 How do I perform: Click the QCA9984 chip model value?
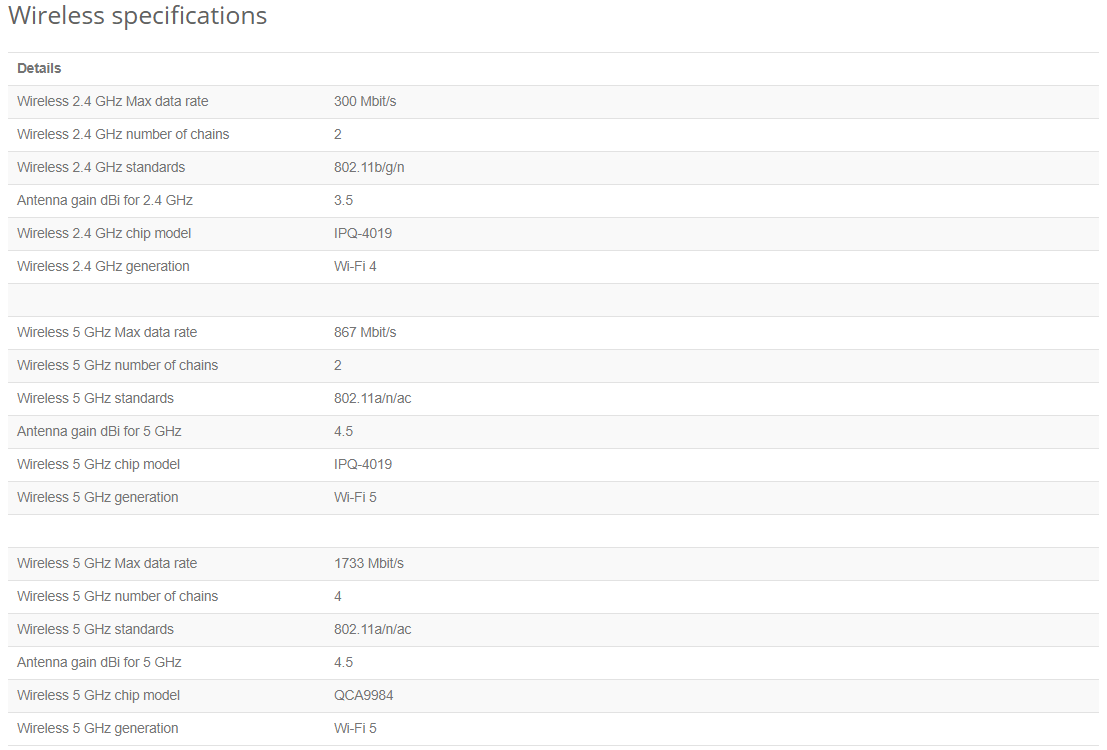pyautogui.click(x=364, y=695)
